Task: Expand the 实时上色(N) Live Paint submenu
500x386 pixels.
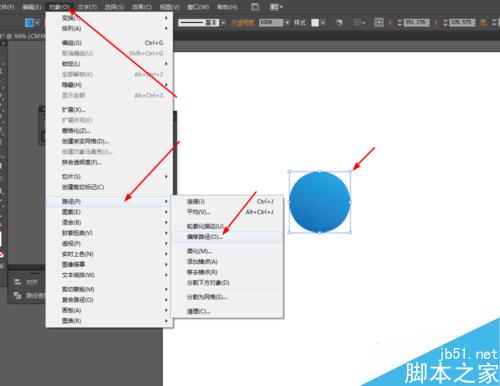Action: [109, 254]
